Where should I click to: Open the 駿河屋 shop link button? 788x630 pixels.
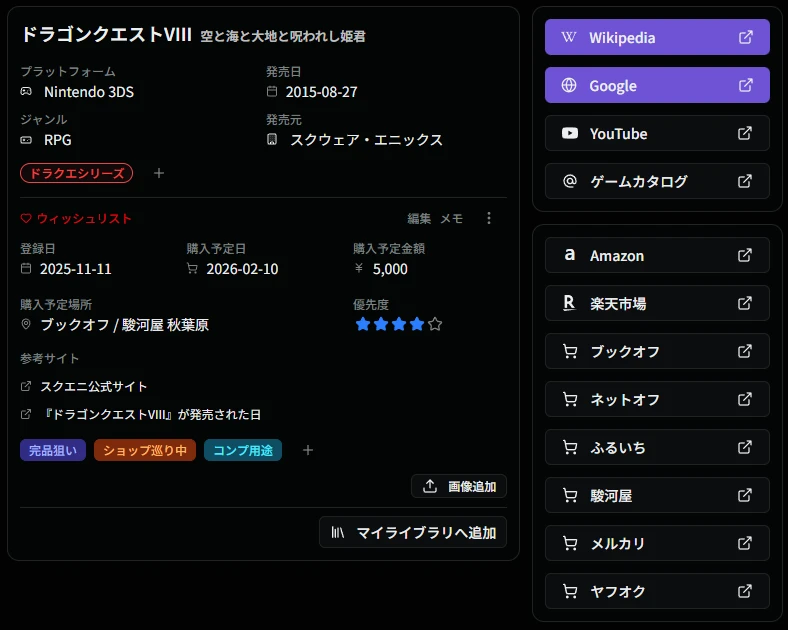pos(657,495)
